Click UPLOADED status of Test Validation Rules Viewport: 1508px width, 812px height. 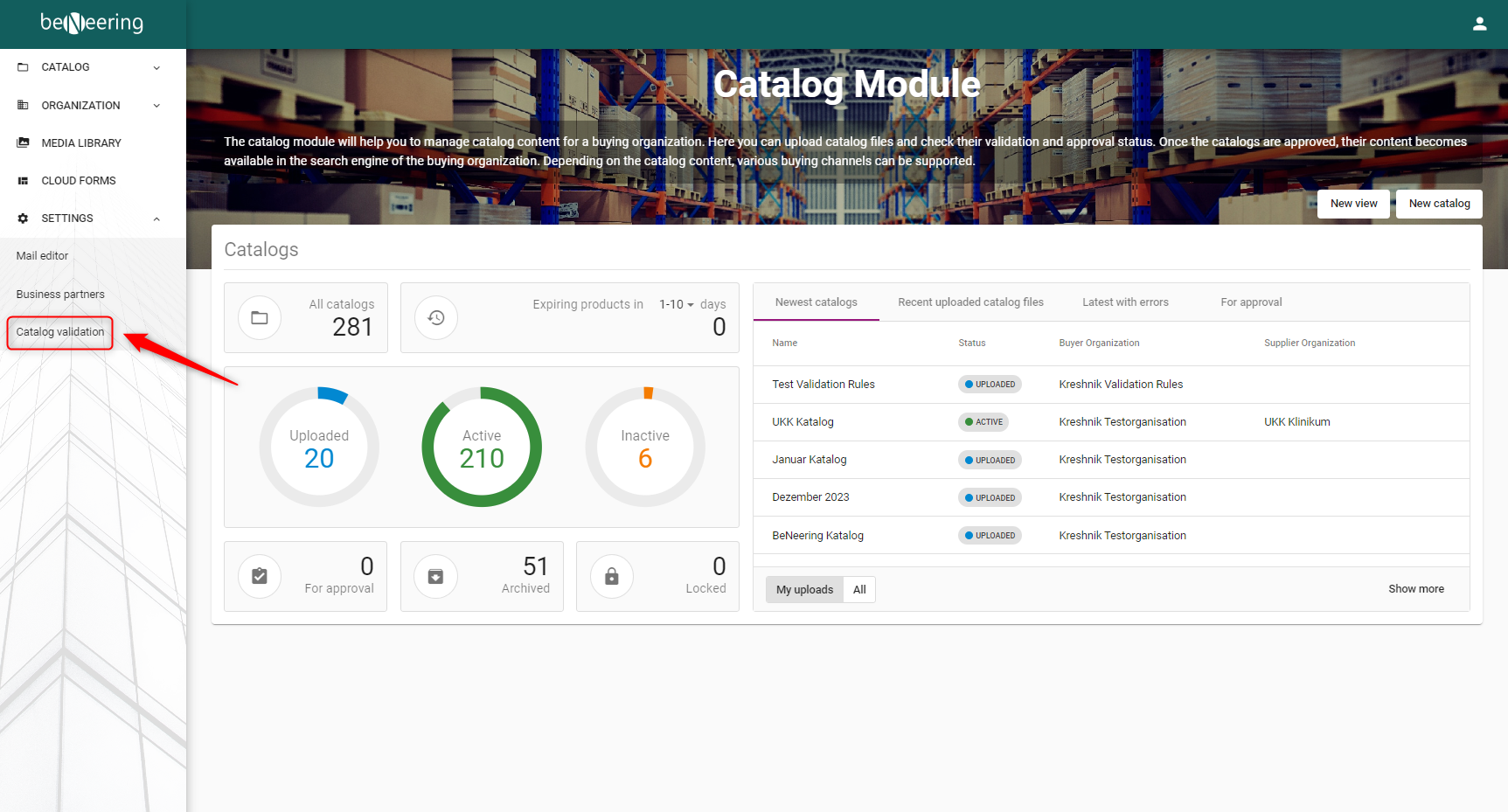click(990, 385)
